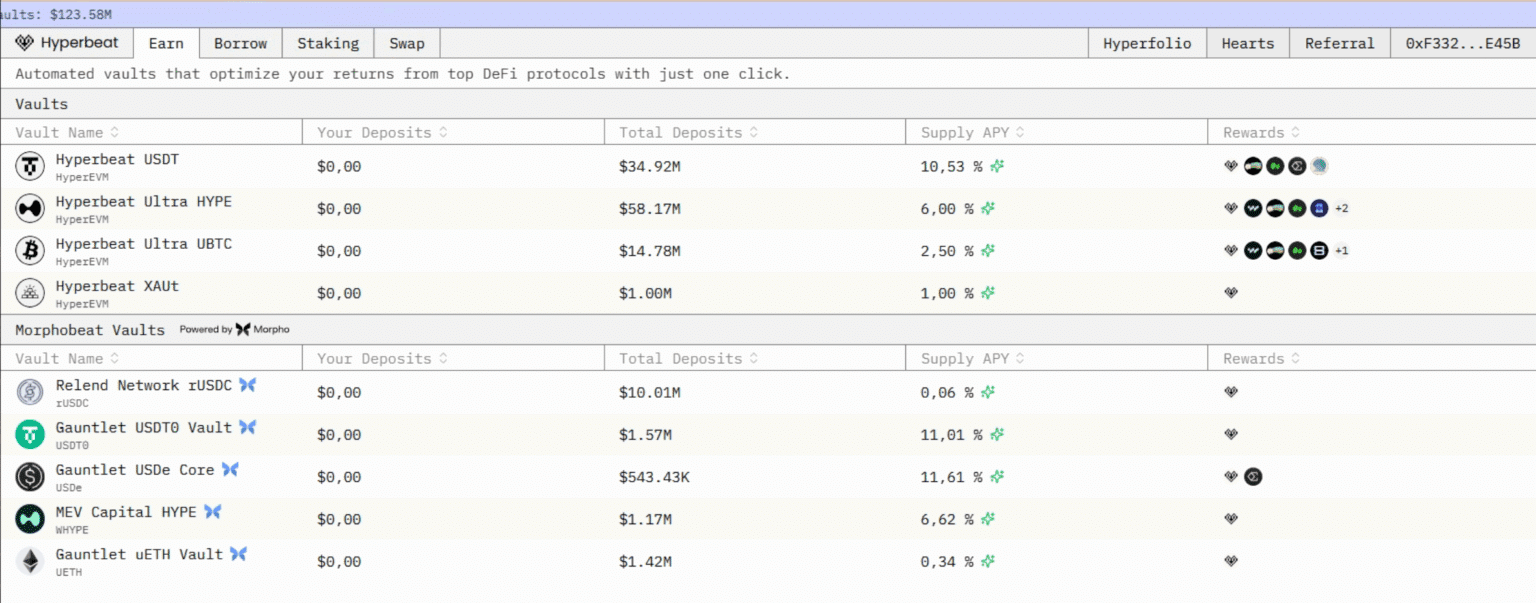The image size is (1536, 603).
Task: Open the Relend Network rUSDC vault row
Action: click(x=144, y=386)
